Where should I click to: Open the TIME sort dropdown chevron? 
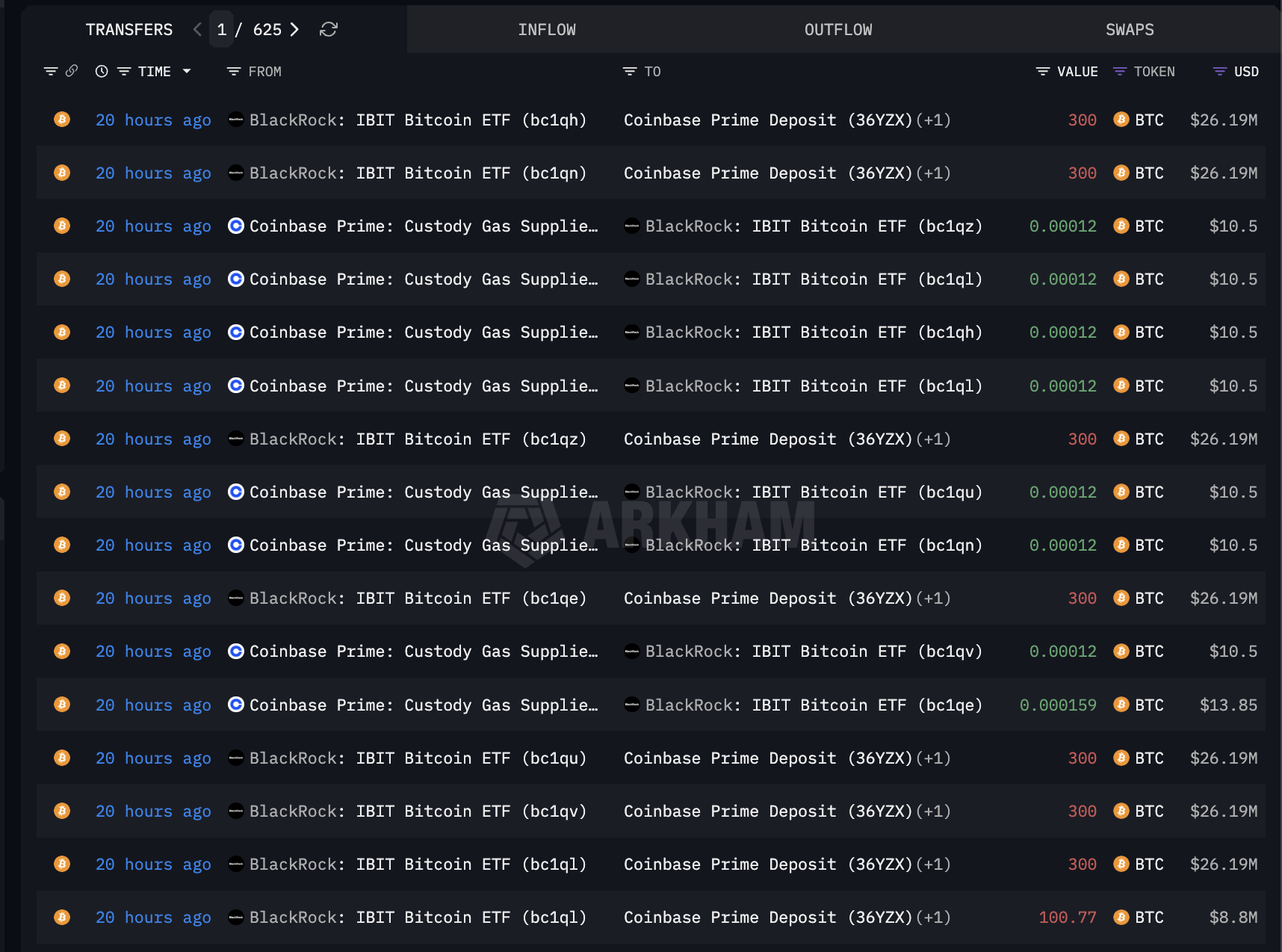(x=188, y=71)
